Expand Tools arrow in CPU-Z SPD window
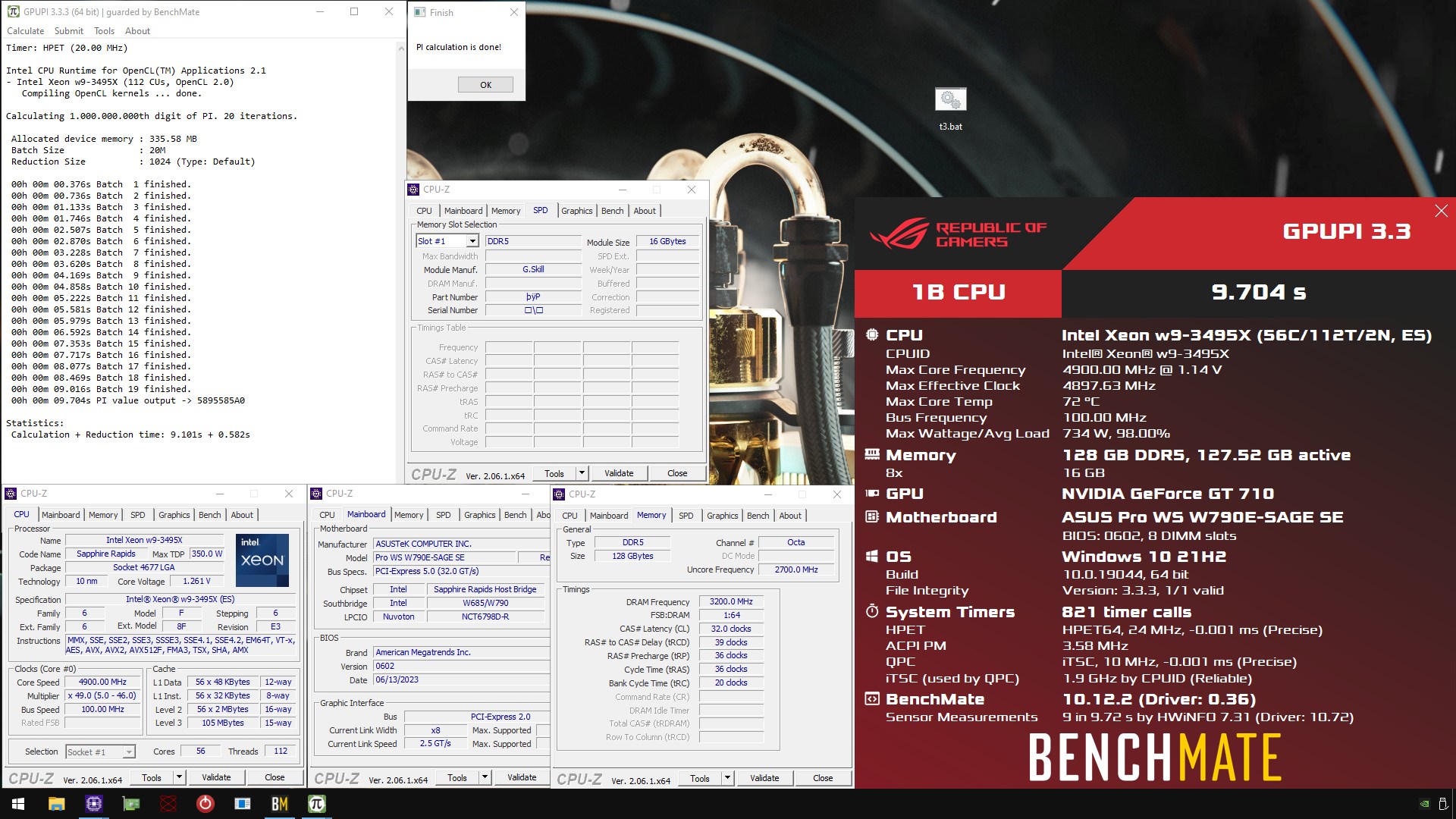Viewport: 1456px width, 819px height. tap(582, 473)
